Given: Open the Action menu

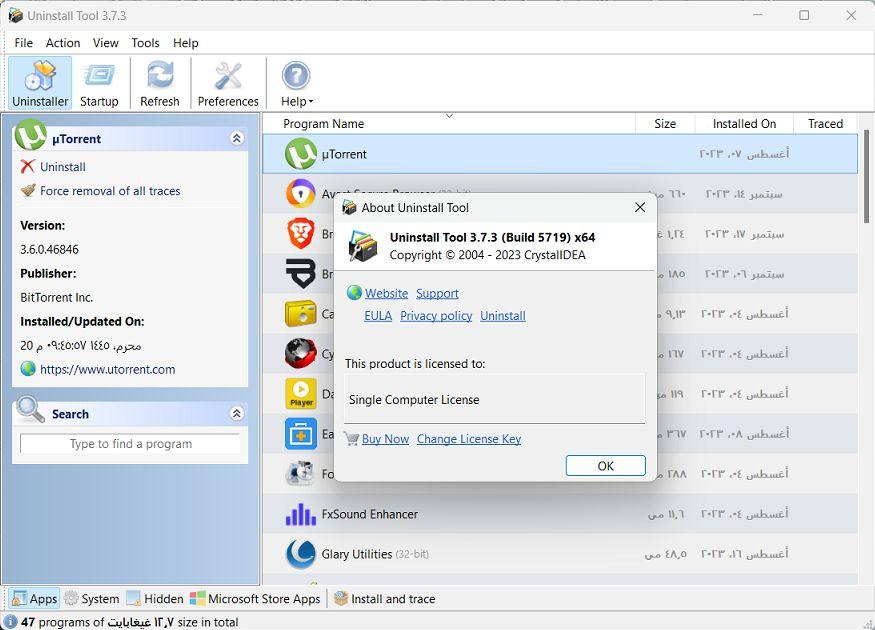Looking at the screenshot, I should pos(63,43).
